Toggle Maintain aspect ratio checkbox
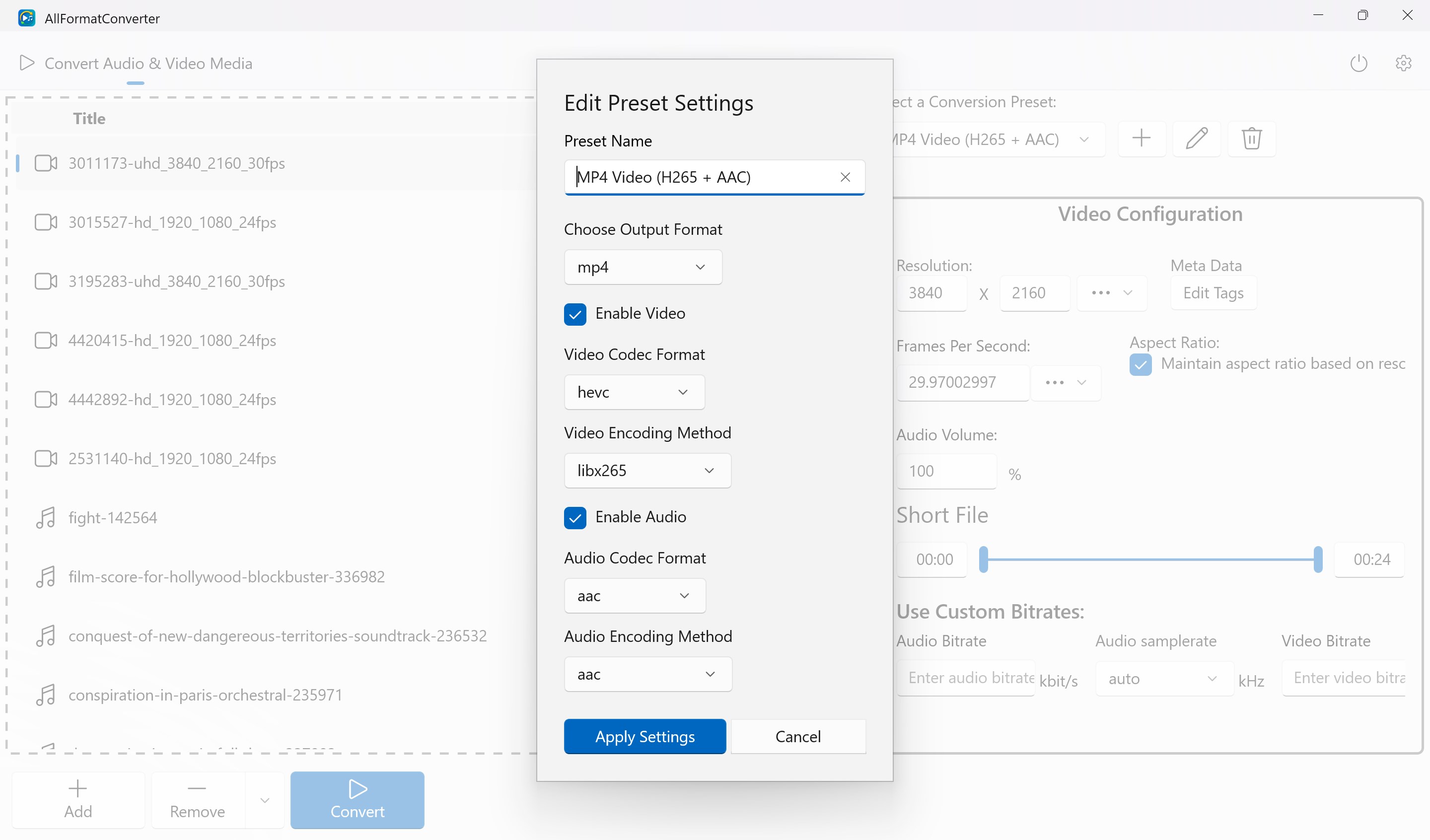 tap(1140, 364)
